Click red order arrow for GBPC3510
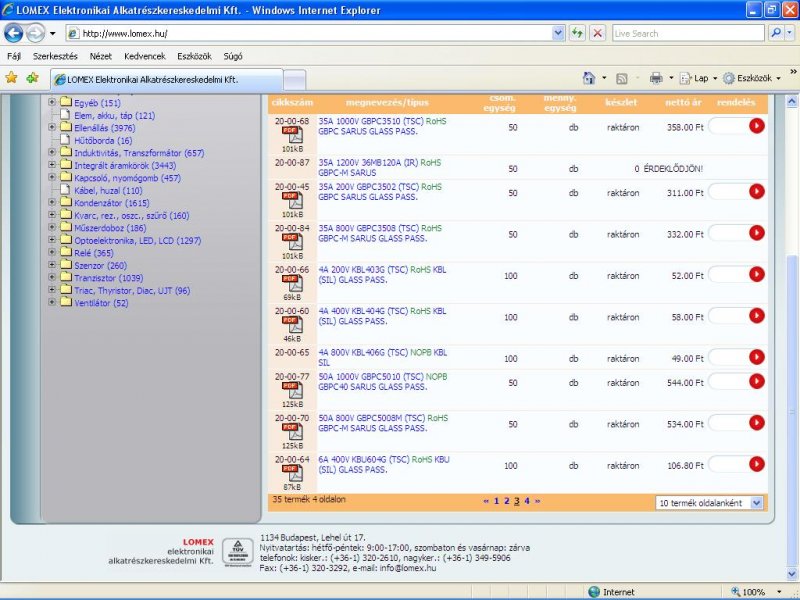This screenshot has width=800, height=600. [757, 126]
